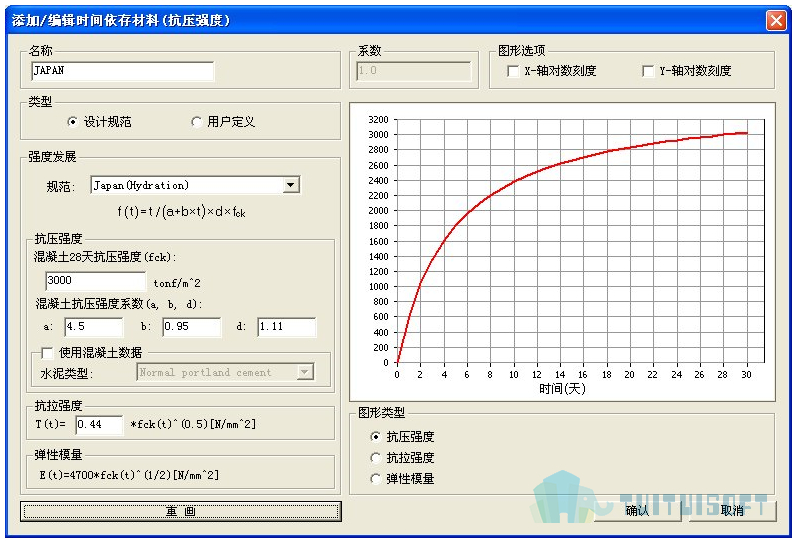Click the 30 value on the X axis
793x541 pixels.
tap(746, 375)
